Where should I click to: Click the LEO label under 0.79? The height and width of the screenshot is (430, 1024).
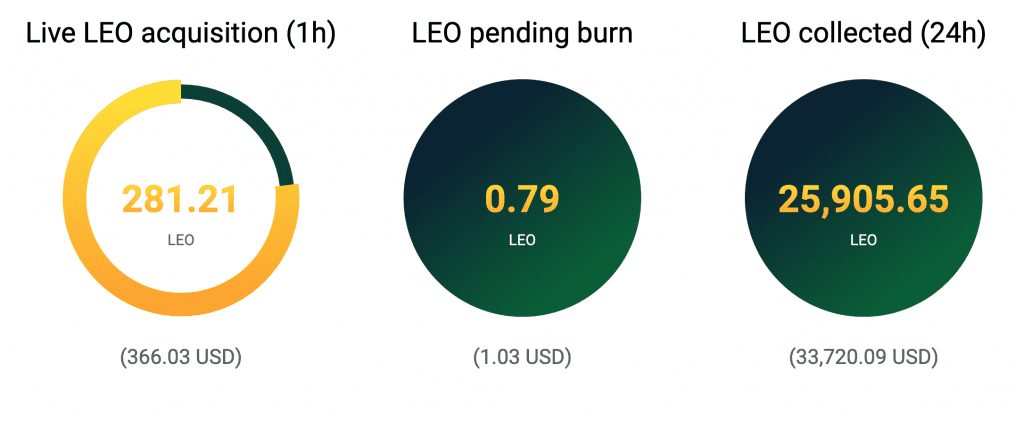(522, 240)
